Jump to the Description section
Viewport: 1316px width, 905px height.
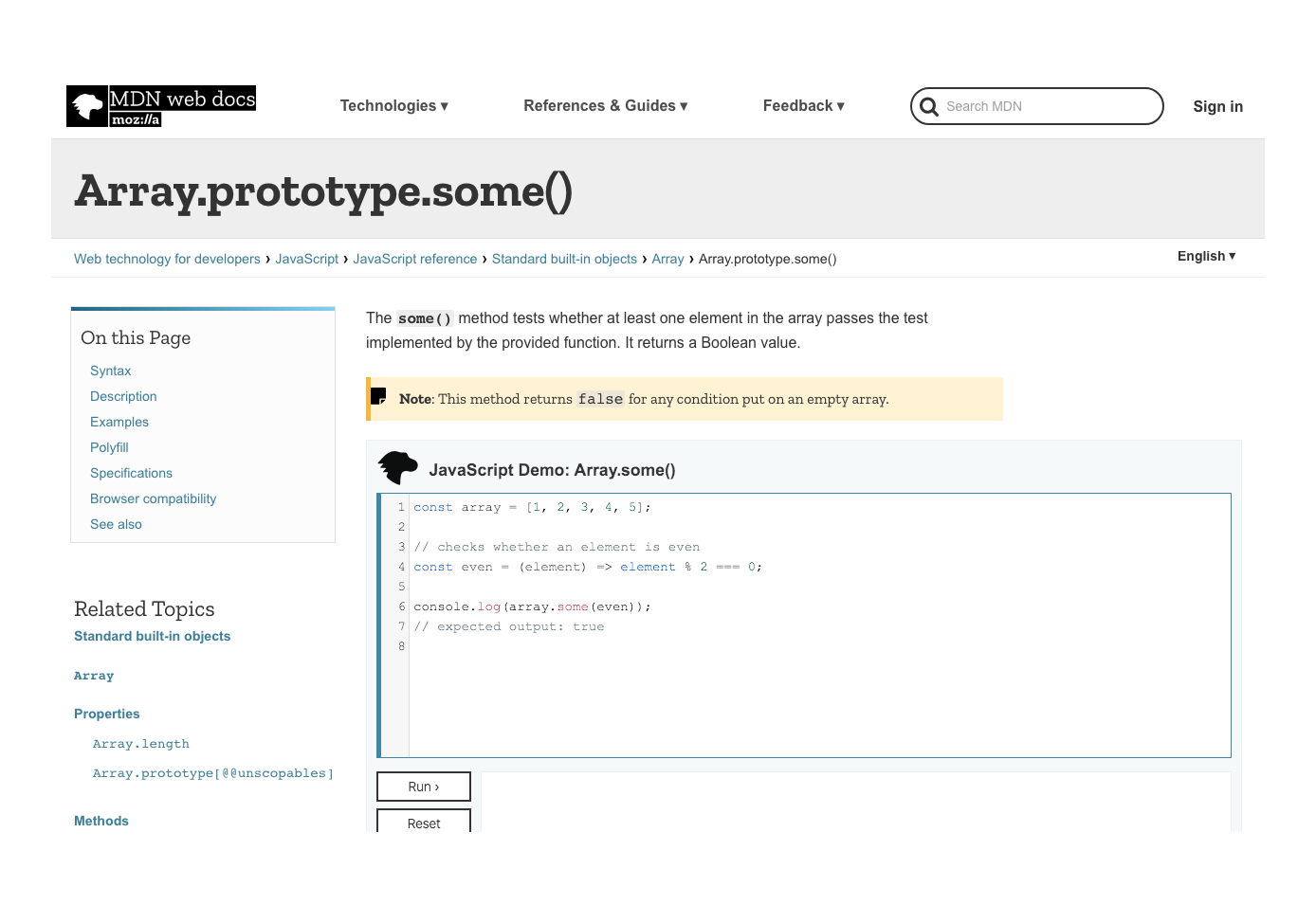point(123,396)
